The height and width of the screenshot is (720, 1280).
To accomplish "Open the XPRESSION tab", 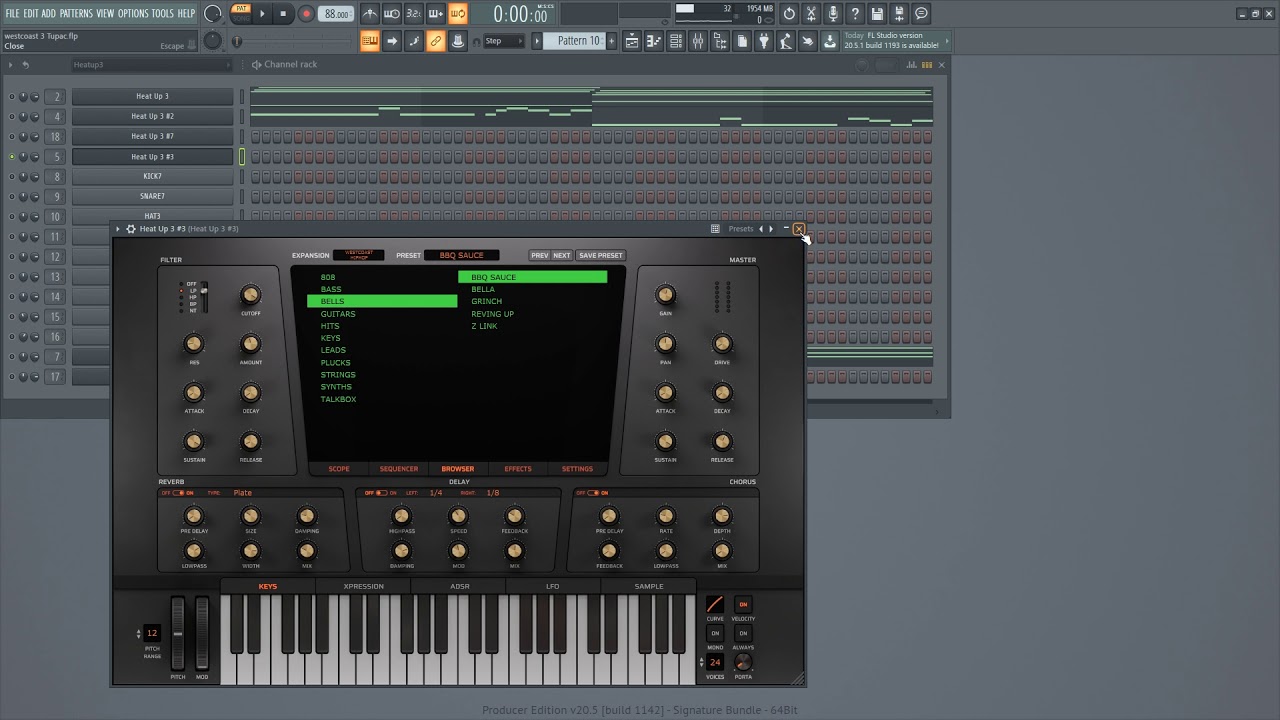I will (364, 587).
